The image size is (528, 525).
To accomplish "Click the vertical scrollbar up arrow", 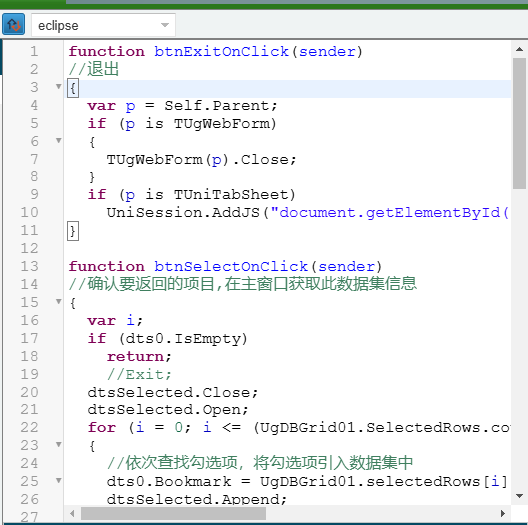I will pyautogui.click(x=519, y=50).
